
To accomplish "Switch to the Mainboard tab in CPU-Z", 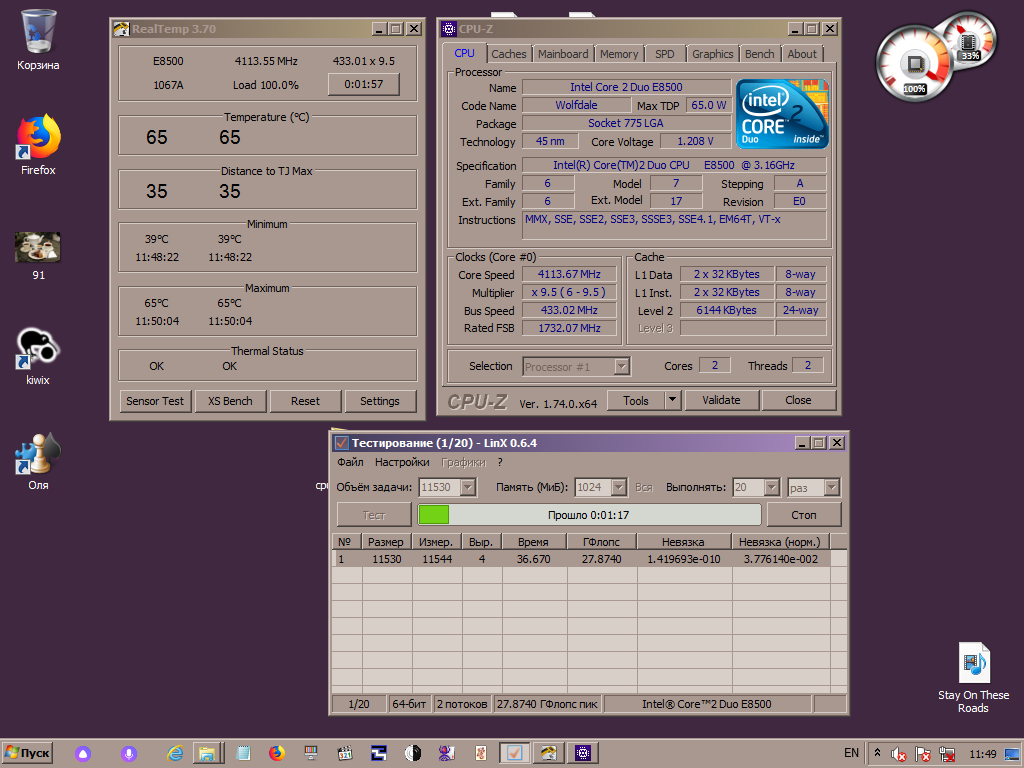I will point(563,54).
